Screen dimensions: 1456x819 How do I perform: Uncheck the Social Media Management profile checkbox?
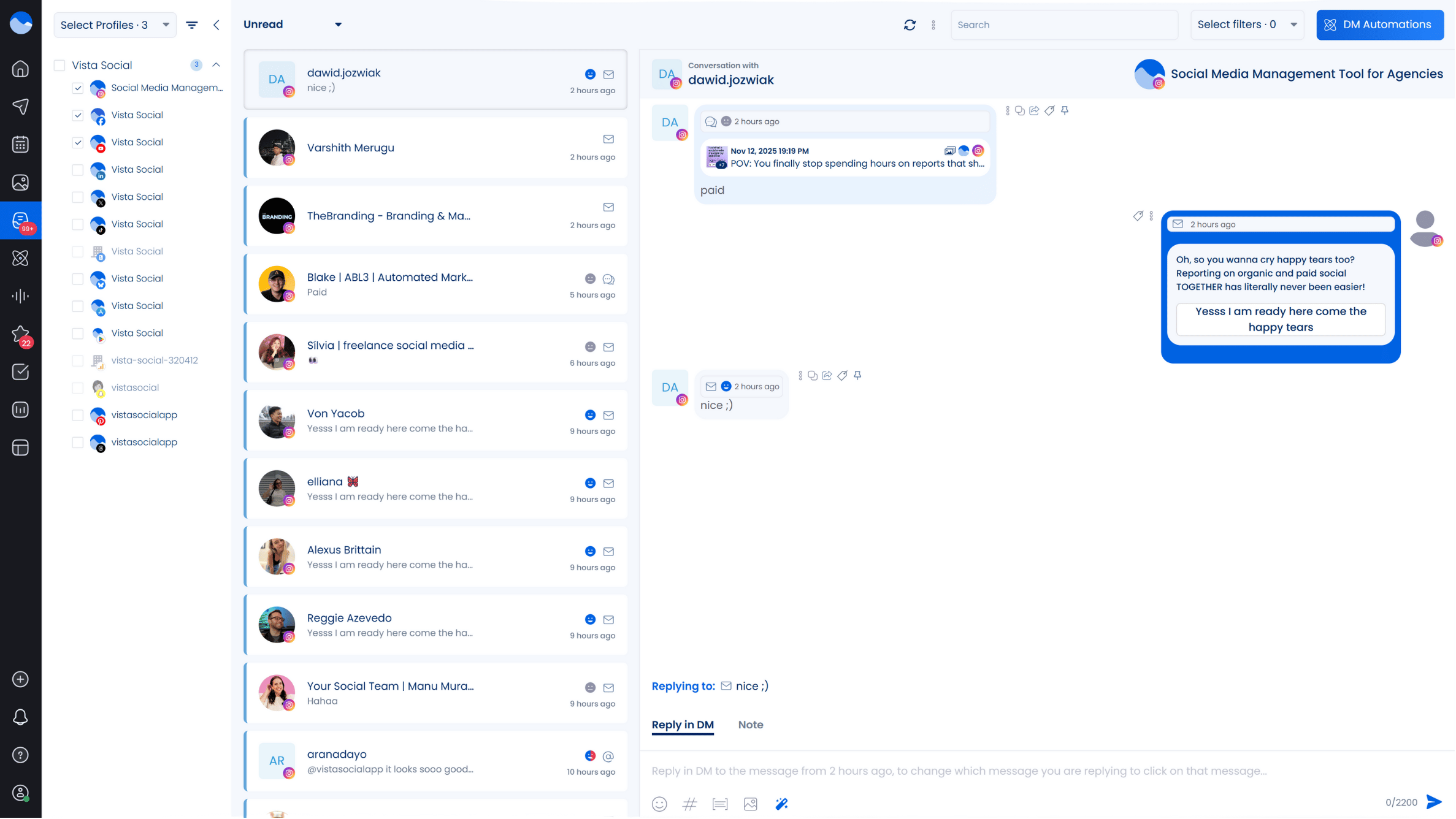[78, 88]
